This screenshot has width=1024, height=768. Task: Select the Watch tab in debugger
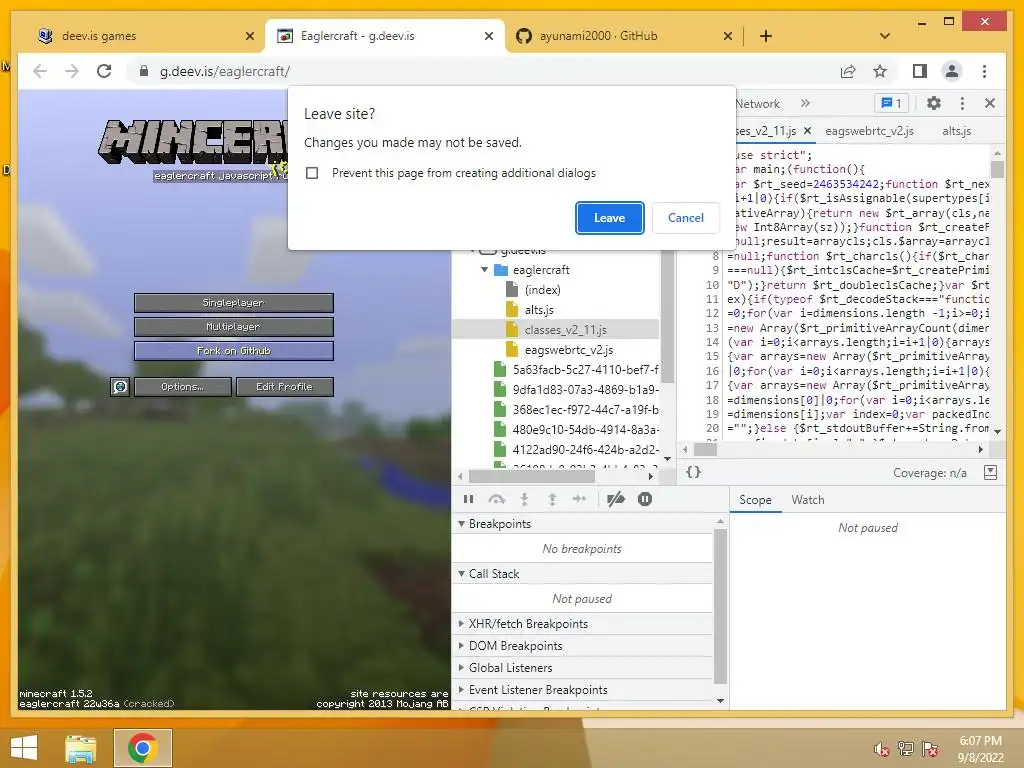(x=808, y=500)
